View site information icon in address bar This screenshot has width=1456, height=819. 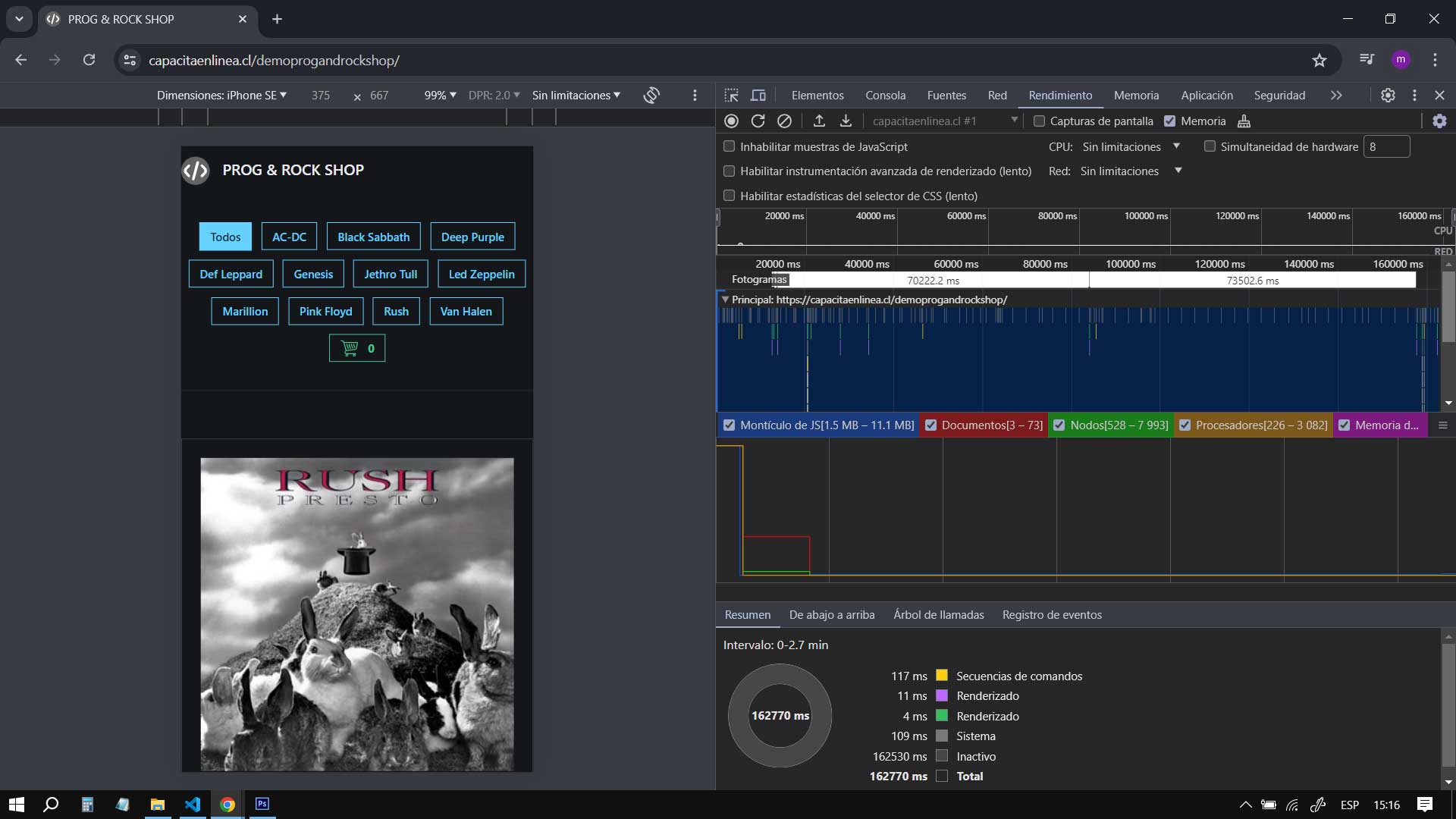(x=130, y=60)
